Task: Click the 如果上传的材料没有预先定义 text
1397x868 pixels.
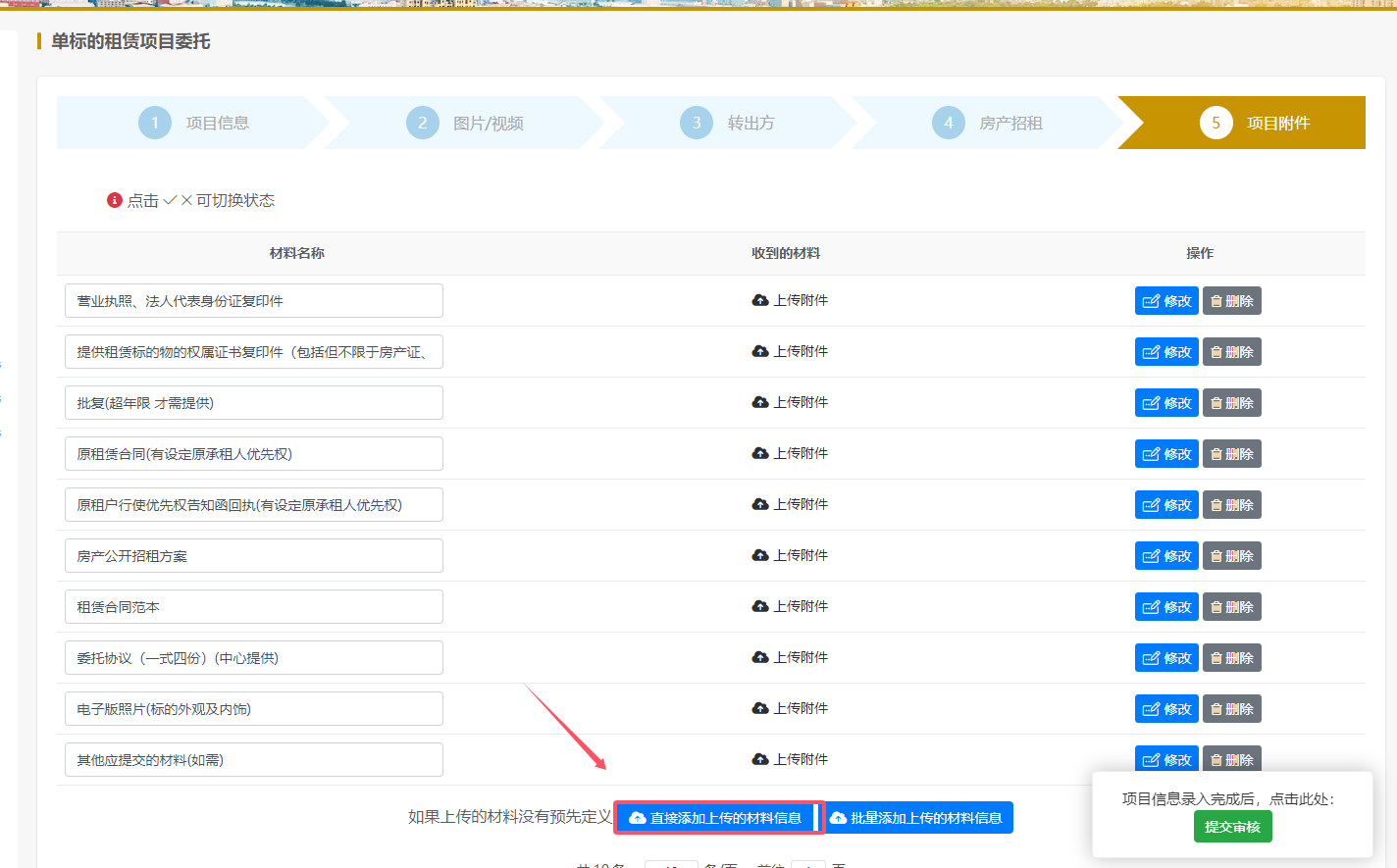Action: click(509, 817)
